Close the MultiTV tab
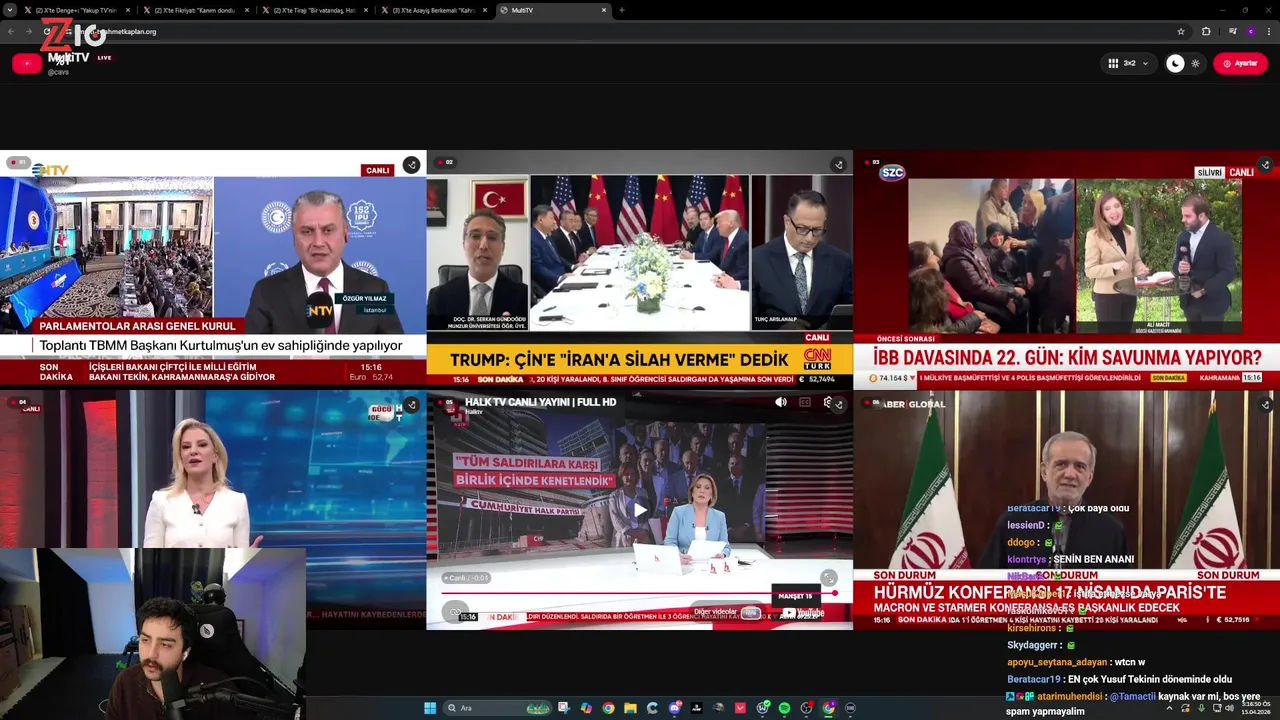The width and height of the screenshot is (1280, 720). (604, 10)
